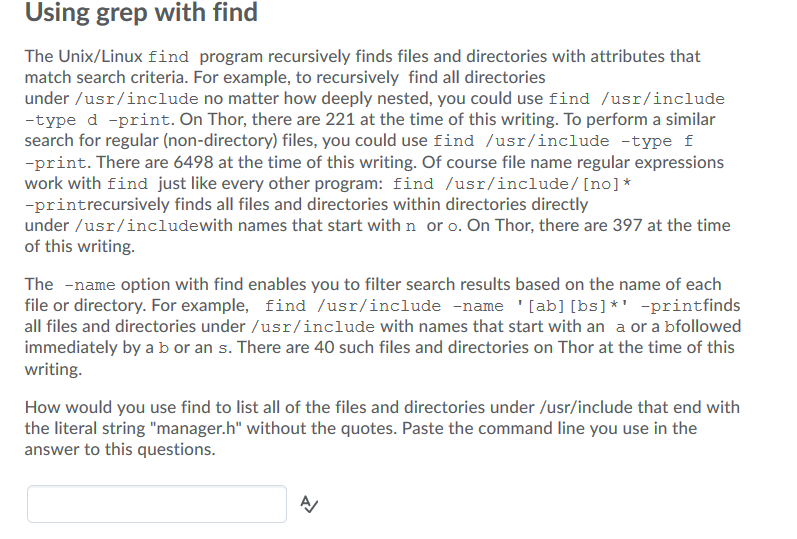Click the number 40 in the second paragraph
797x539 pixels.
tap(324, 347)
